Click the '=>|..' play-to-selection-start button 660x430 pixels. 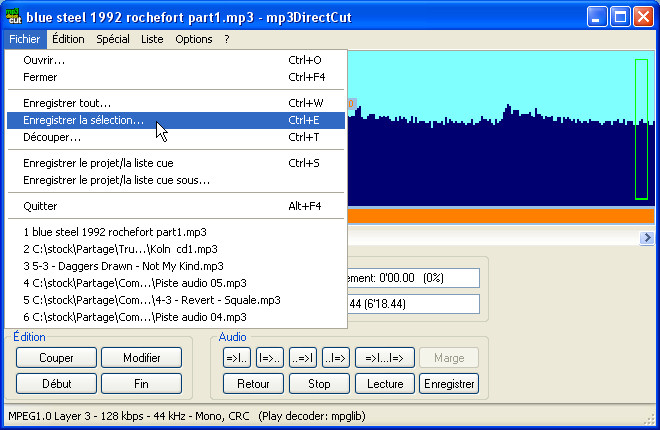click(x=235, y=358)
